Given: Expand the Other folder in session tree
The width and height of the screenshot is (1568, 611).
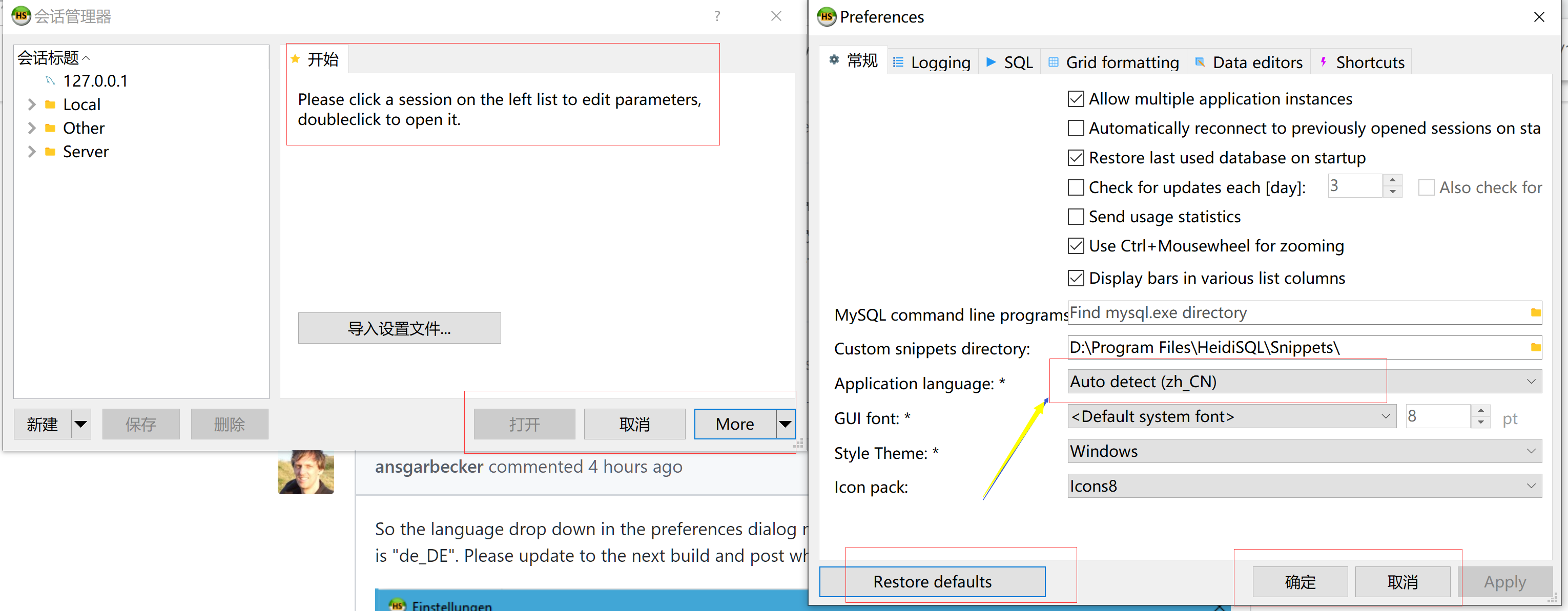Looking at the screenshot, I should [x=32, y=129].
